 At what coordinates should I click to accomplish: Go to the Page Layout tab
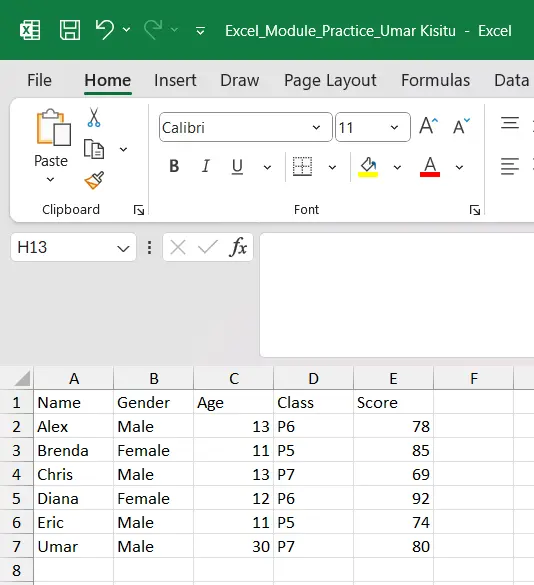click(330, 81)
